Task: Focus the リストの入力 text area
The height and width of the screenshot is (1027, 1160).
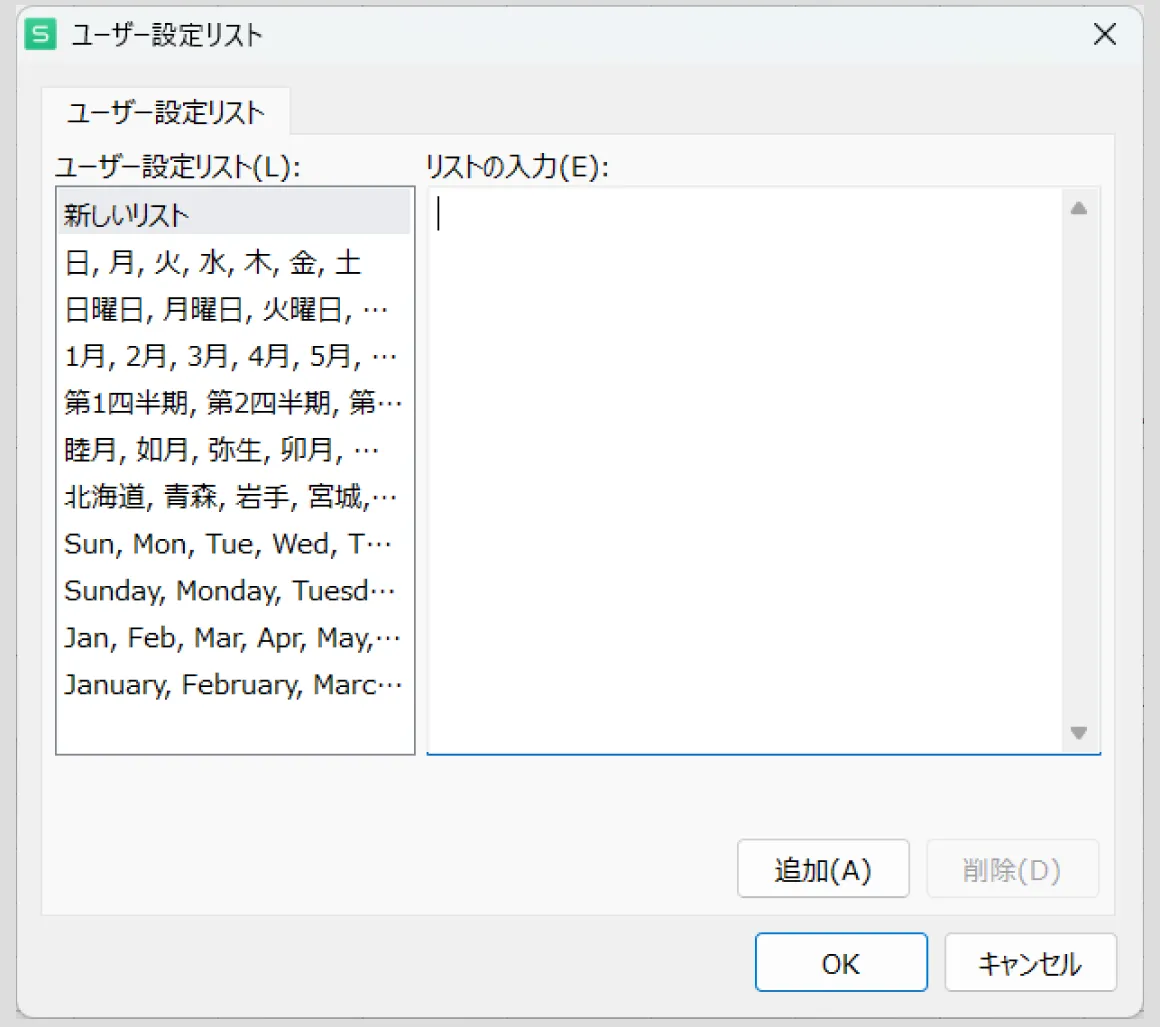Action: pos(744,471)
